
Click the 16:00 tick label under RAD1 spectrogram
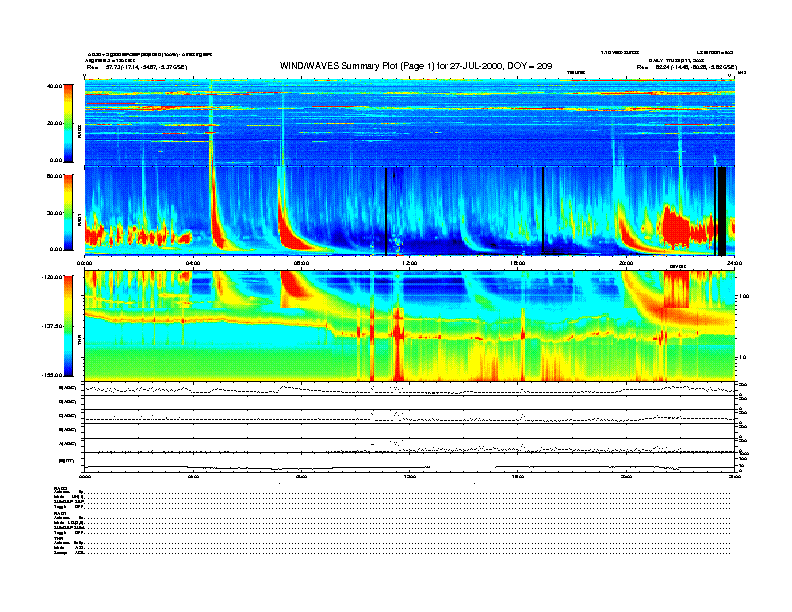click(x=518, y=263)
